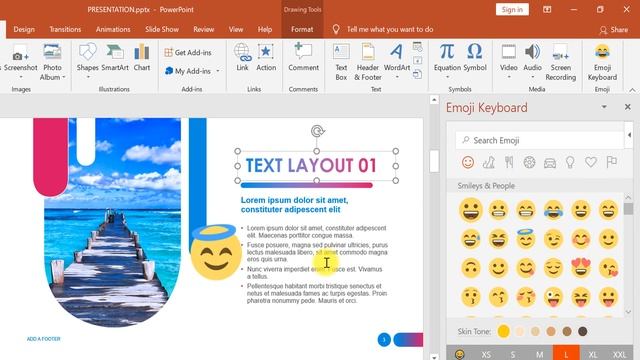Screen dimensions: 640x360
Task: Select the Smileys & People category icon
Action: click(x=468, y=162)
